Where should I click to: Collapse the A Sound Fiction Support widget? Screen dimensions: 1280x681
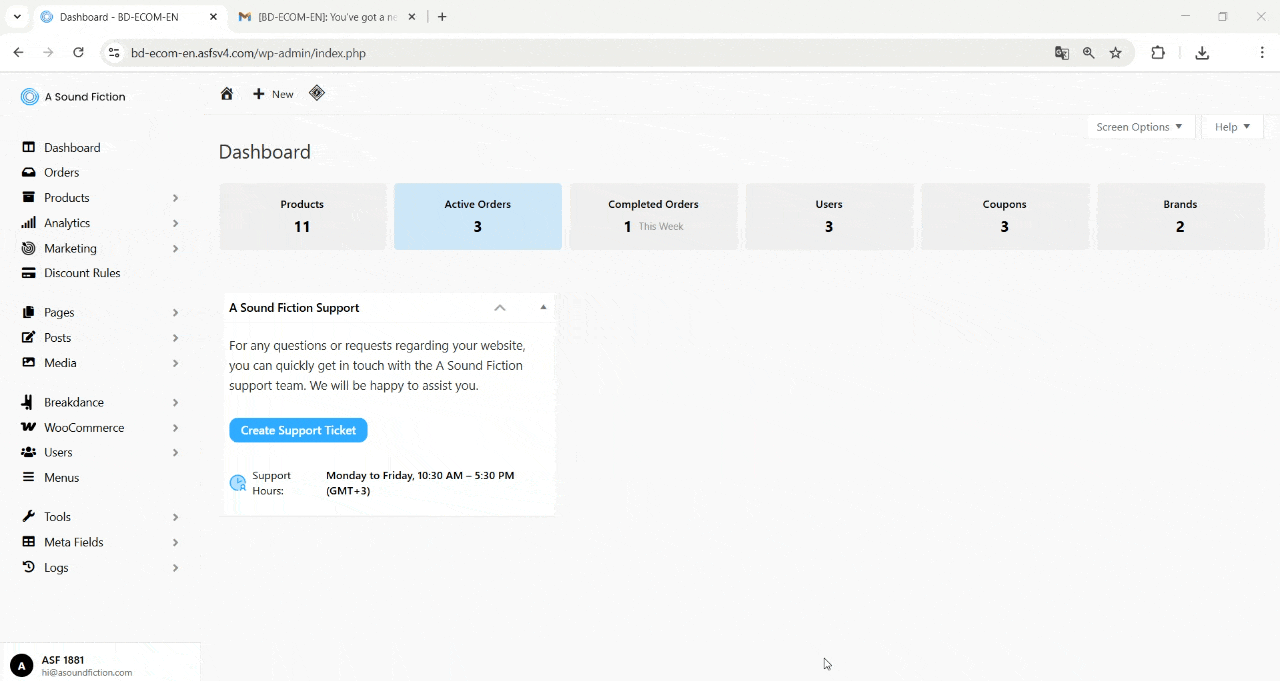[x=499, y=307]
